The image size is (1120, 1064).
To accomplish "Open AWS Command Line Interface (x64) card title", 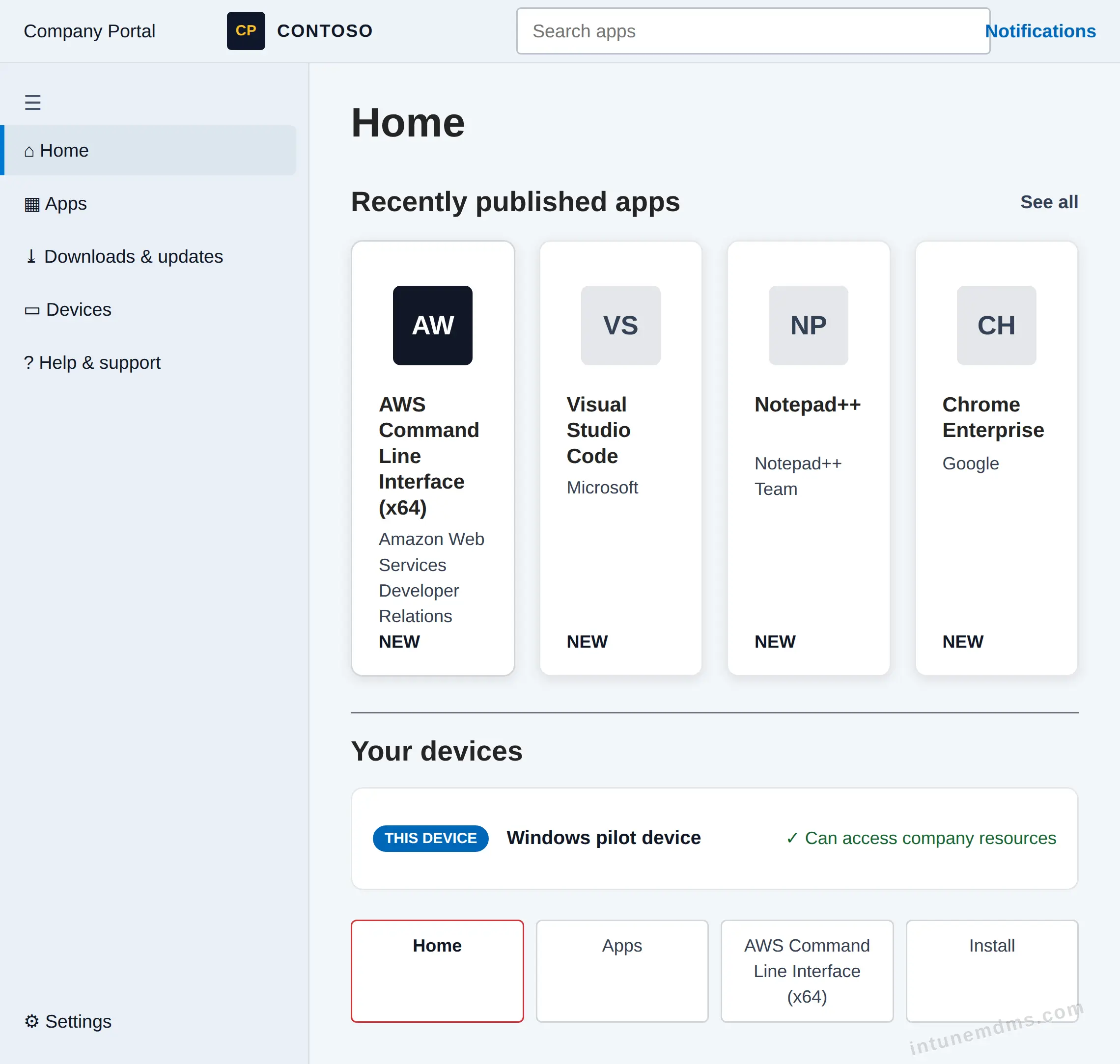I will (429, 456).
